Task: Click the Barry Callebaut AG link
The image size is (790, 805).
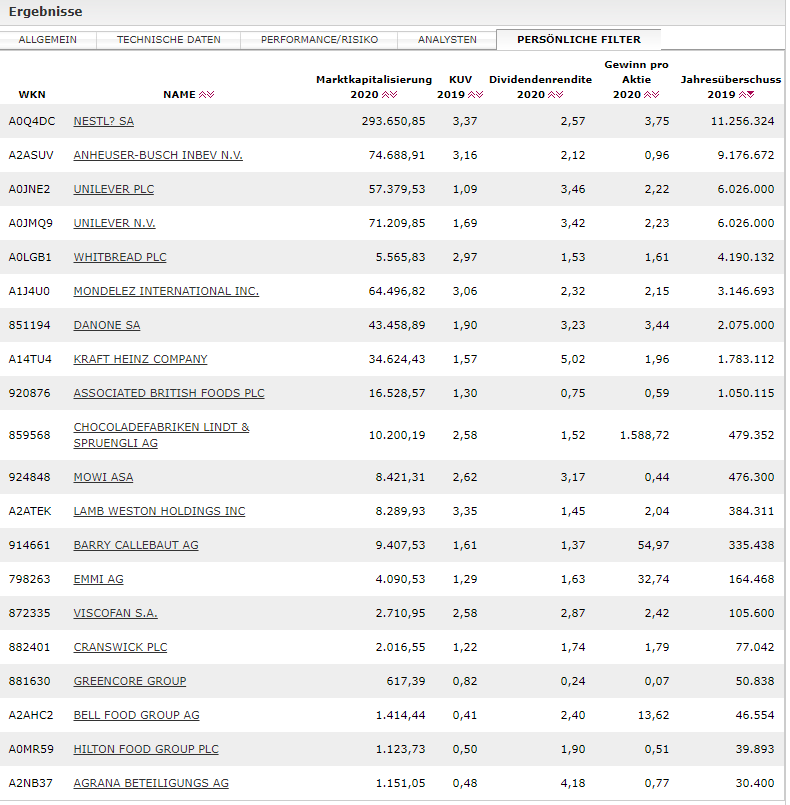Action: coord(136,545)
